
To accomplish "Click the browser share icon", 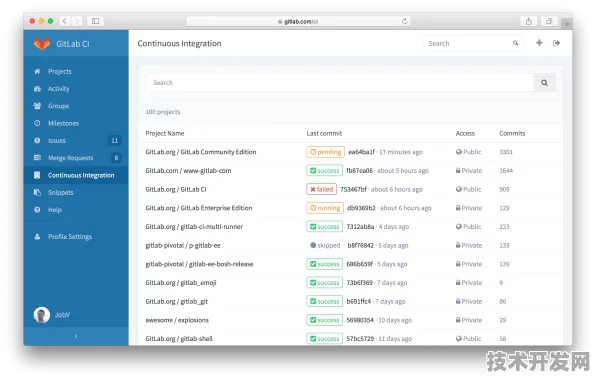I will 529,21.
